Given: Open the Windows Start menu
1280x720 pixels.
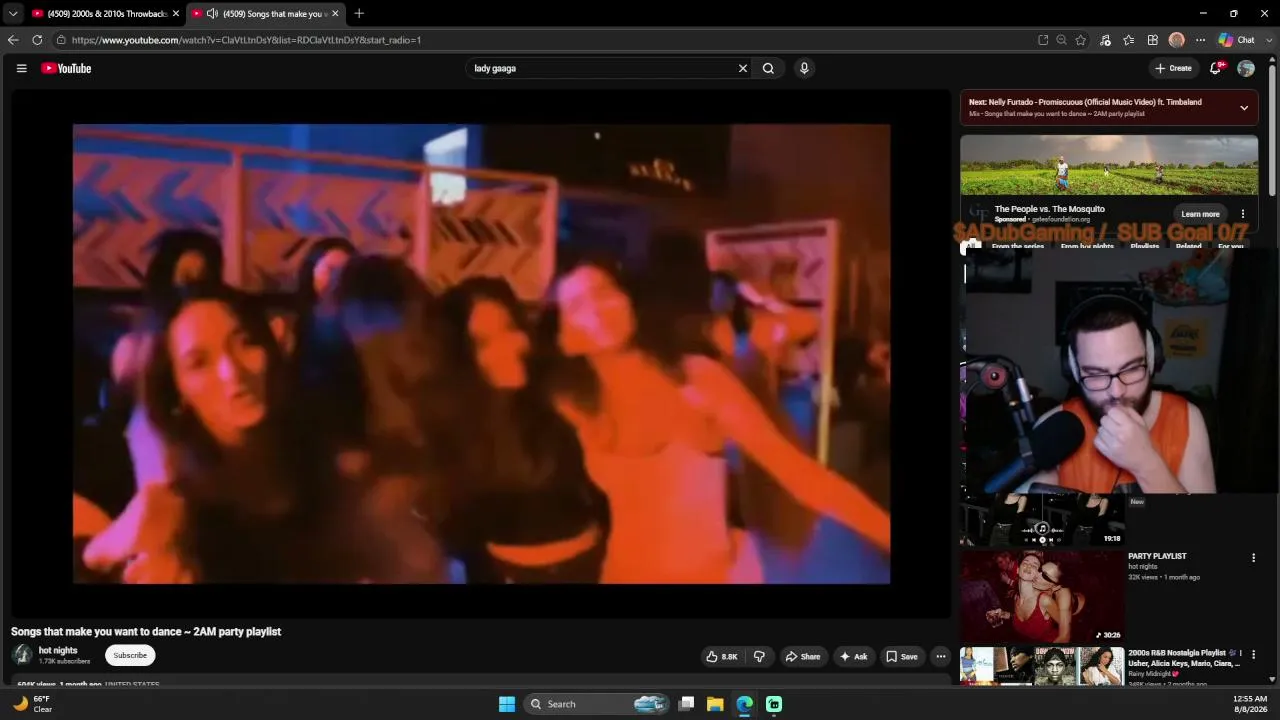Looking at the screenshot, I should click(507, 704).
